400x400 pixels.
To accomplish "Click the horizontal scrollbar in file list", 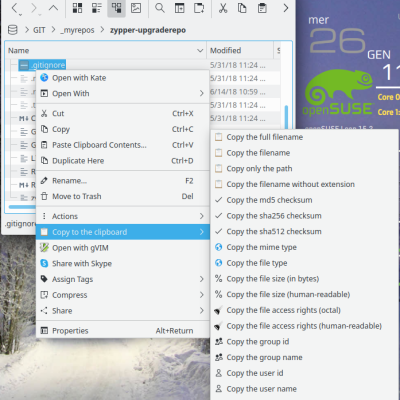I will [x=22, y=207].
